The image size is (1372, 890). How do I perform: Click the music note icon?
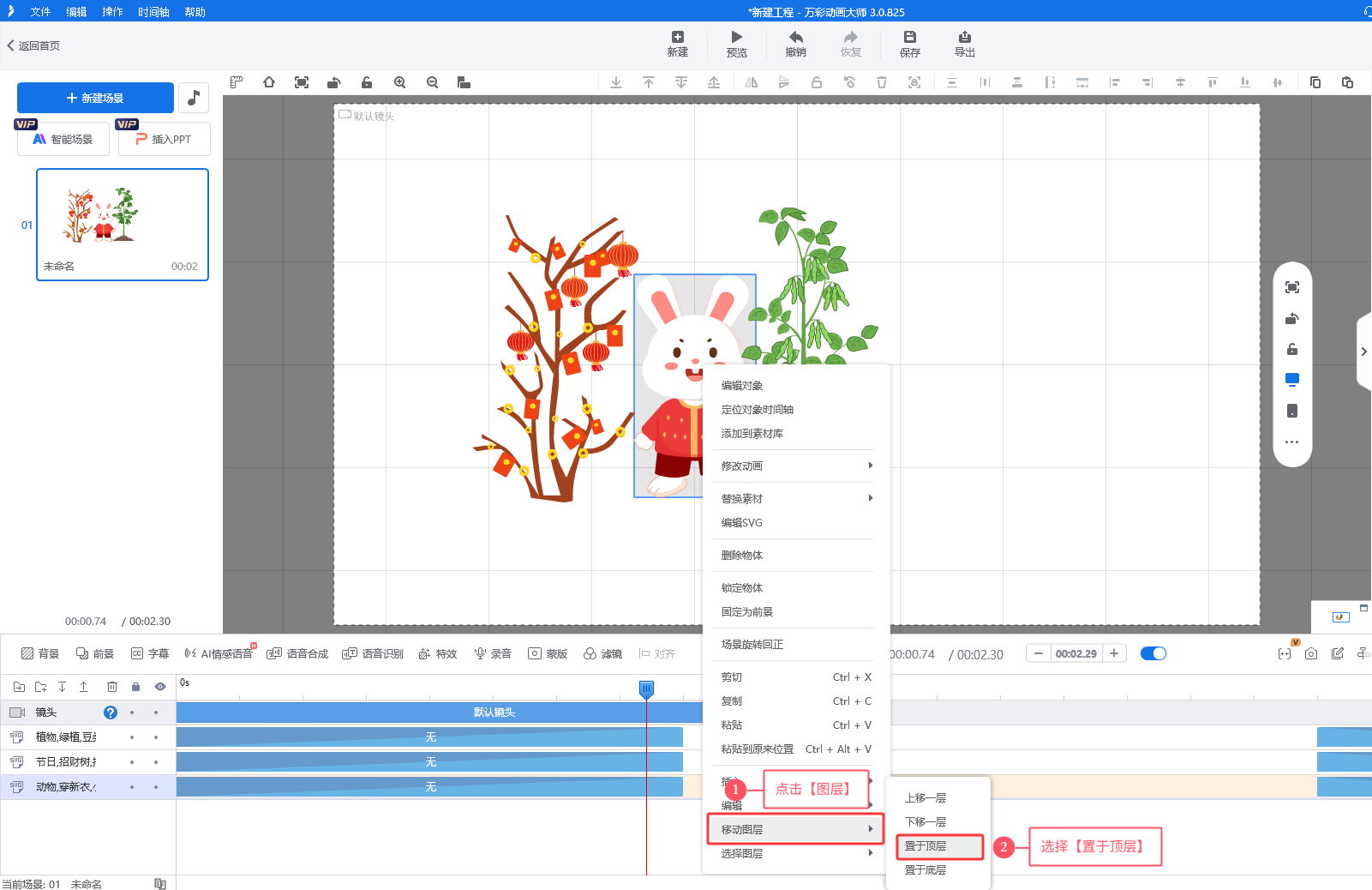click(194, 98)
